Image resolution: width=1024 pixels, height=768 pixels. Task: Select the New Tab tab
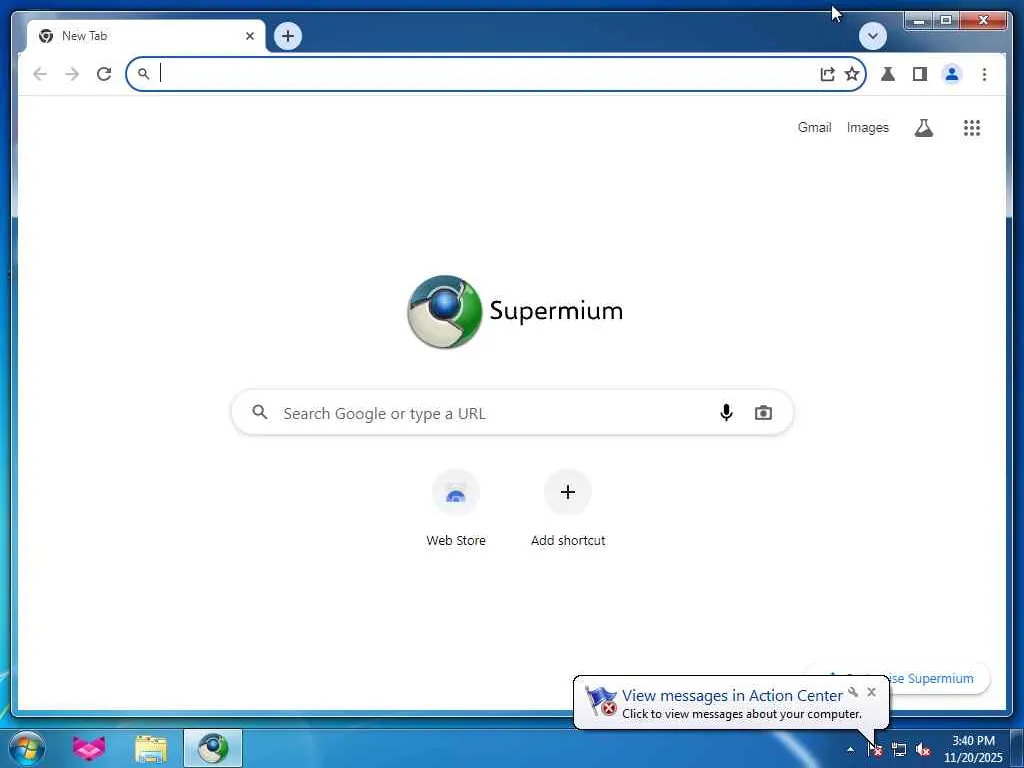[x=146, y=36]
